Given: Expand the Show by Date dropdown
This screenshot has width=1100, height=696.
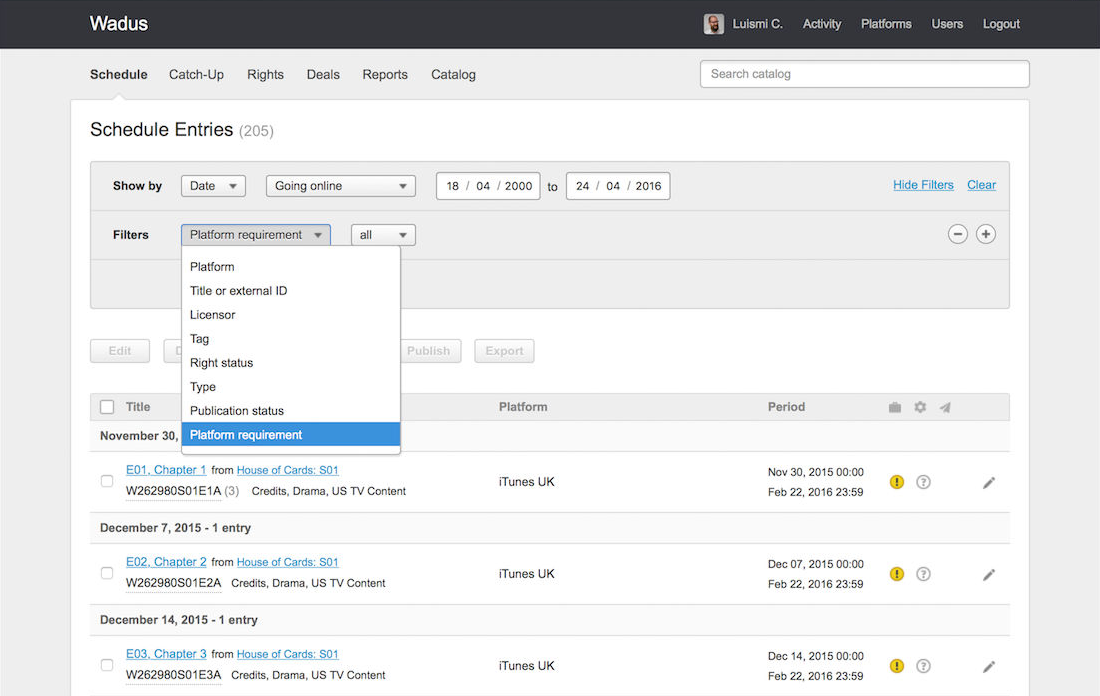Looking at the screenshot, I should tap(213, 186).
